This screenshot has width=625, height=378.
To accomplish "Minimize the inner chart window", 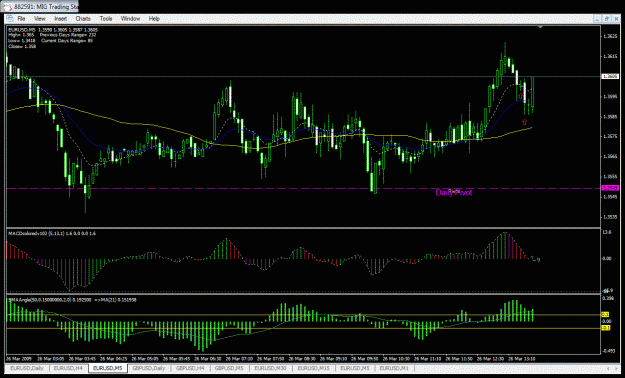I will tap(598, 19).
